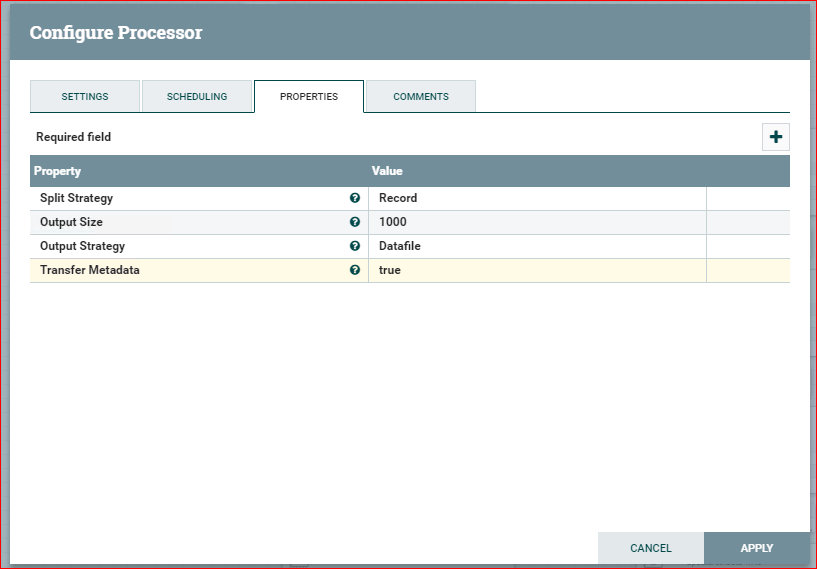Click the Property column header

pos(57,171)
